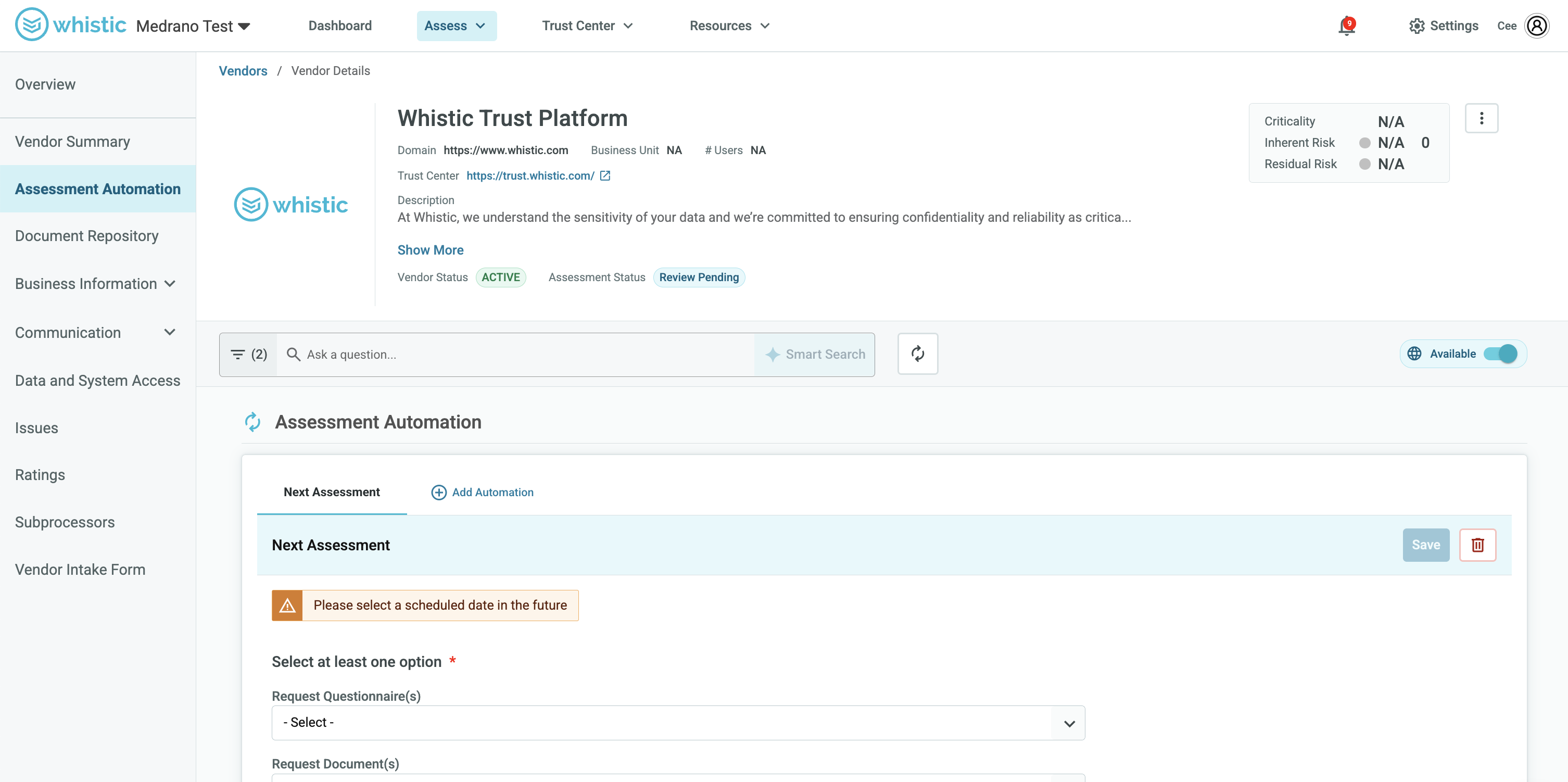
Task: Click the Residual Risk label
Action: click(1300, 163)
